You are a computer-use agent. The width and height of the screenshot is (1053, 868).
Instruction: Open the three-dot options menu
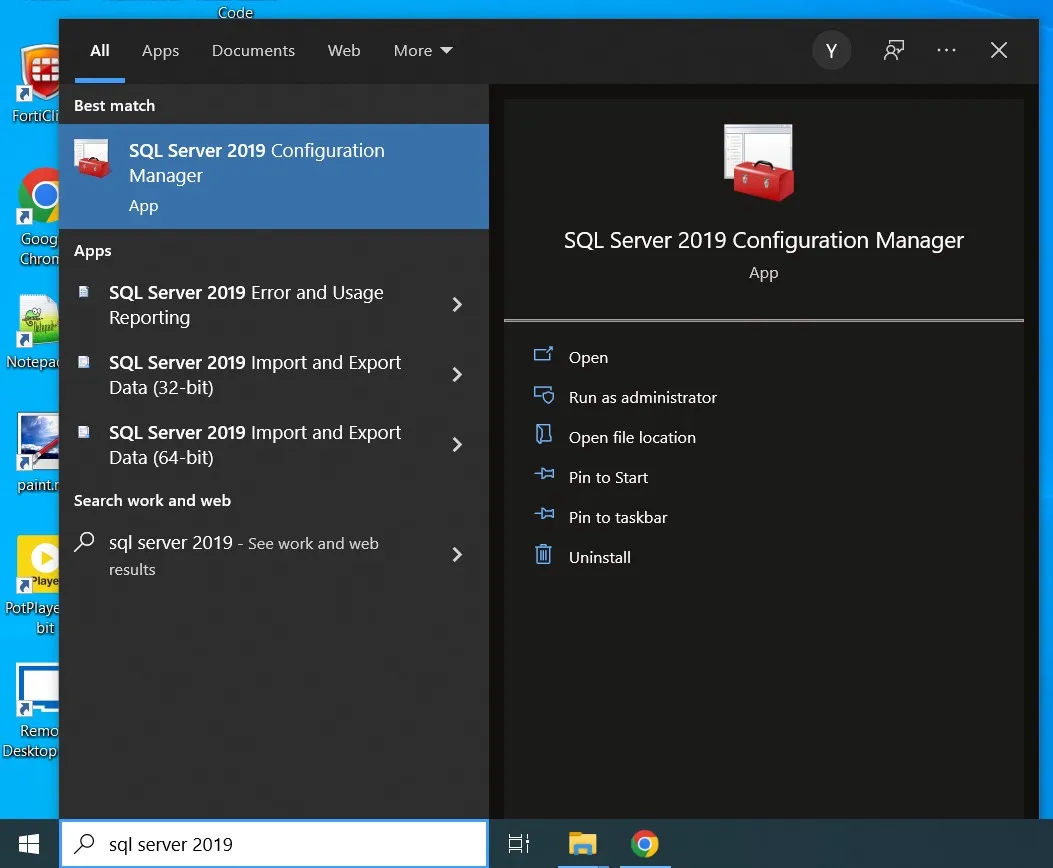(x=946, y=50)
